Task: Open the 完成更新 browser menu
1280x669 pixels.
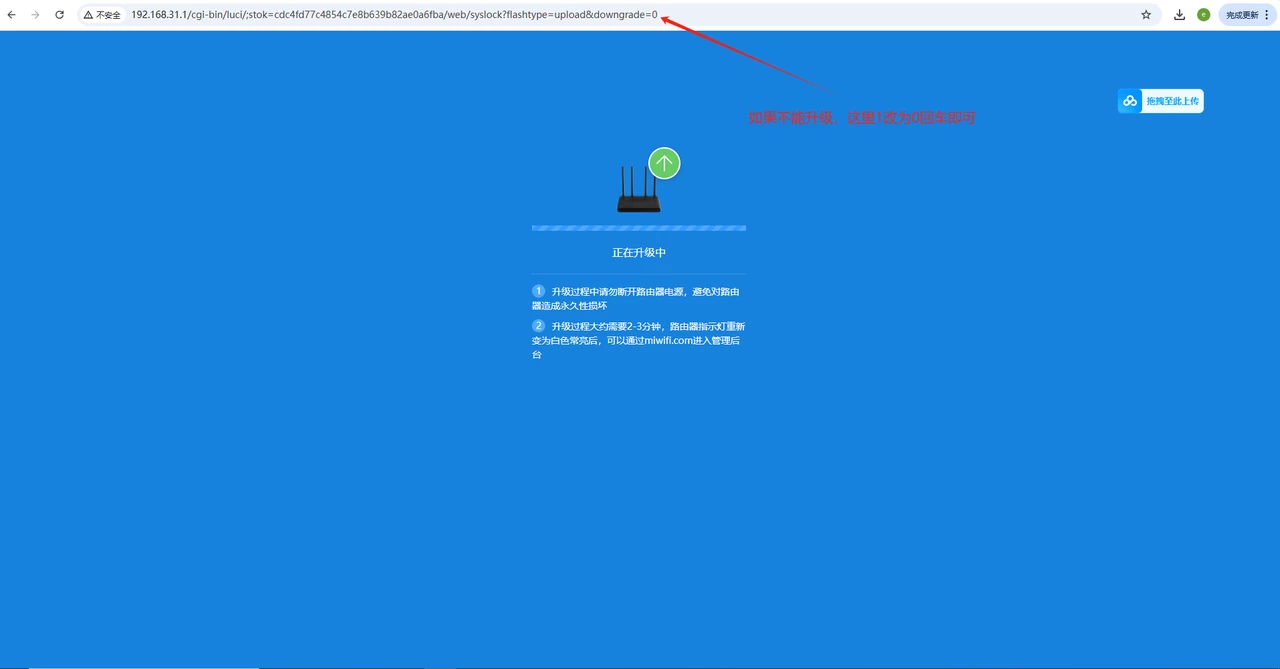Action: click(x=1248, y=15)
